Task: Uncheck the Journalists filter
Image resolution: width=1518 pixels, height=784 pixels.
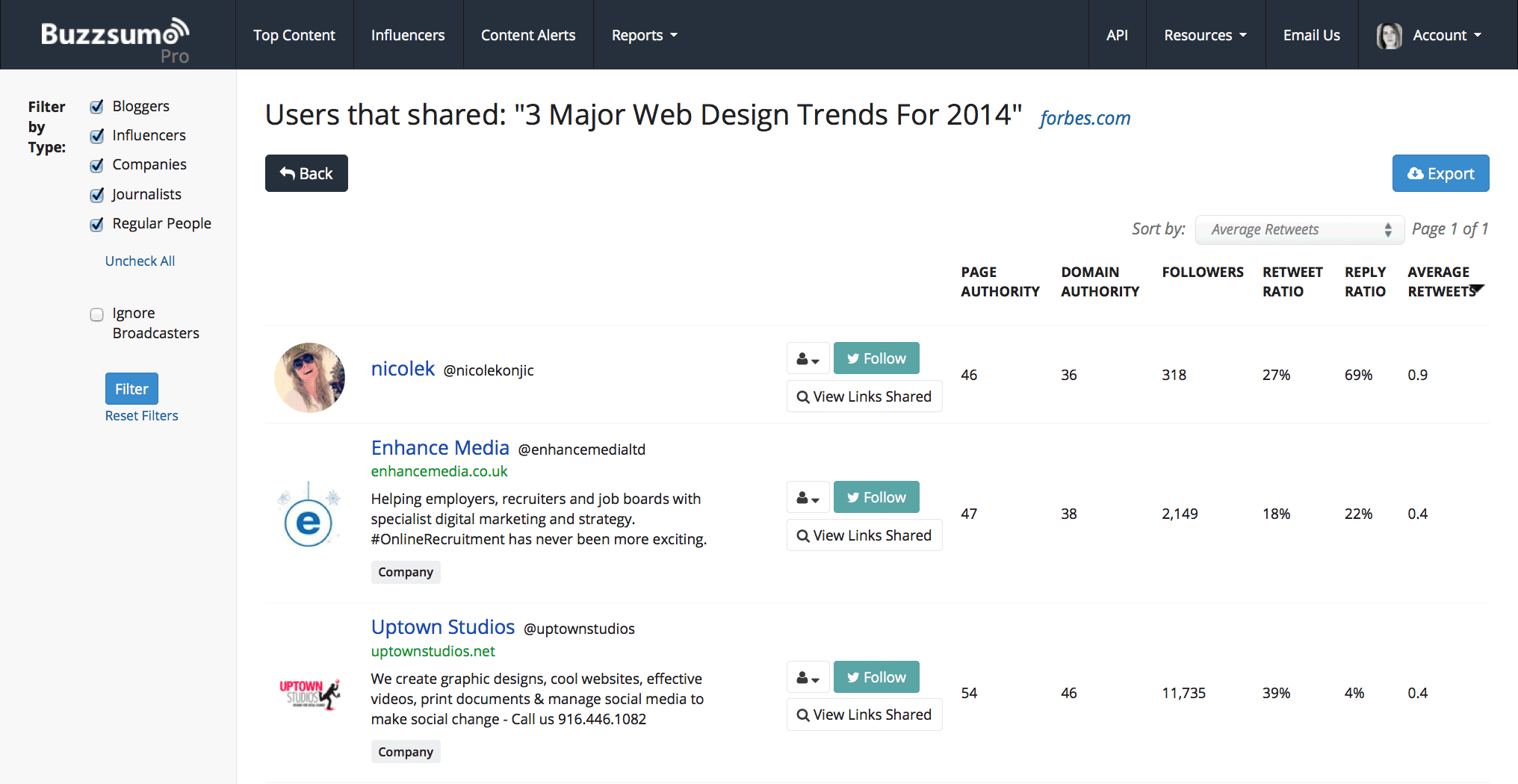Action: click(x=96, y=195)
